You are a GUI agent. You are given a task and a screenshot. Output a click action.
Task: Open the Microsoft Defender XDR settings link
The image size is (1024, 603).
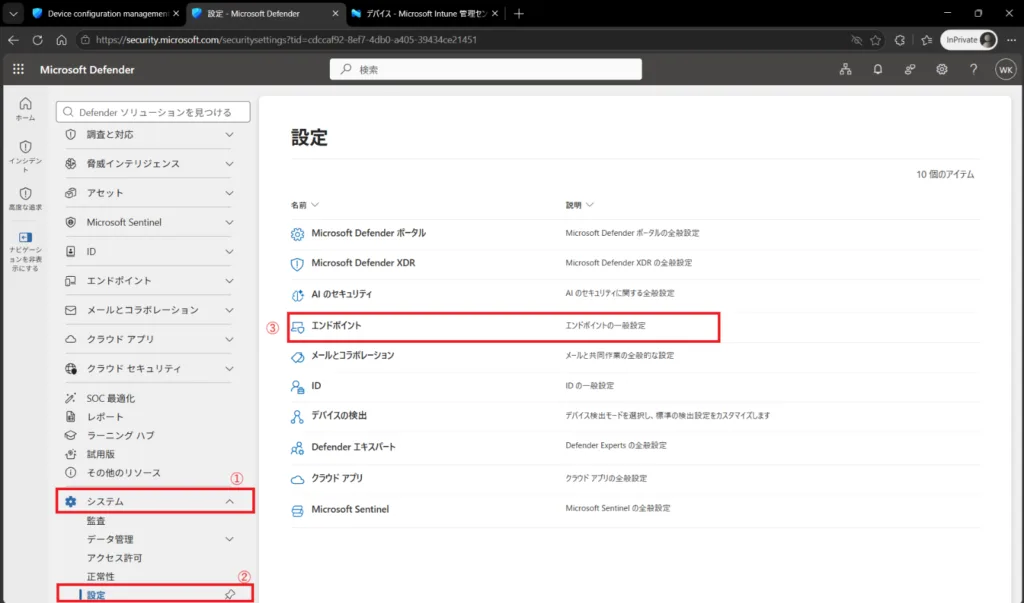click(363, 263)
